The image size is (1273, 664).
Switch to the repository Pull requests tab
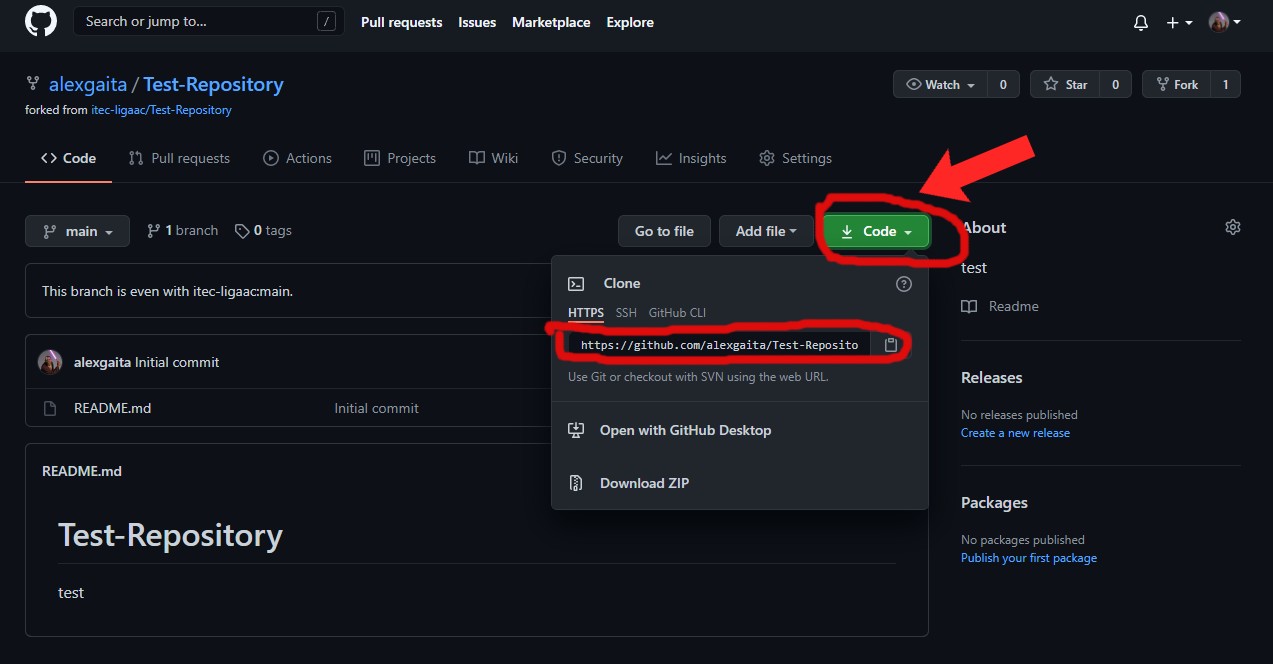[179, 158]
